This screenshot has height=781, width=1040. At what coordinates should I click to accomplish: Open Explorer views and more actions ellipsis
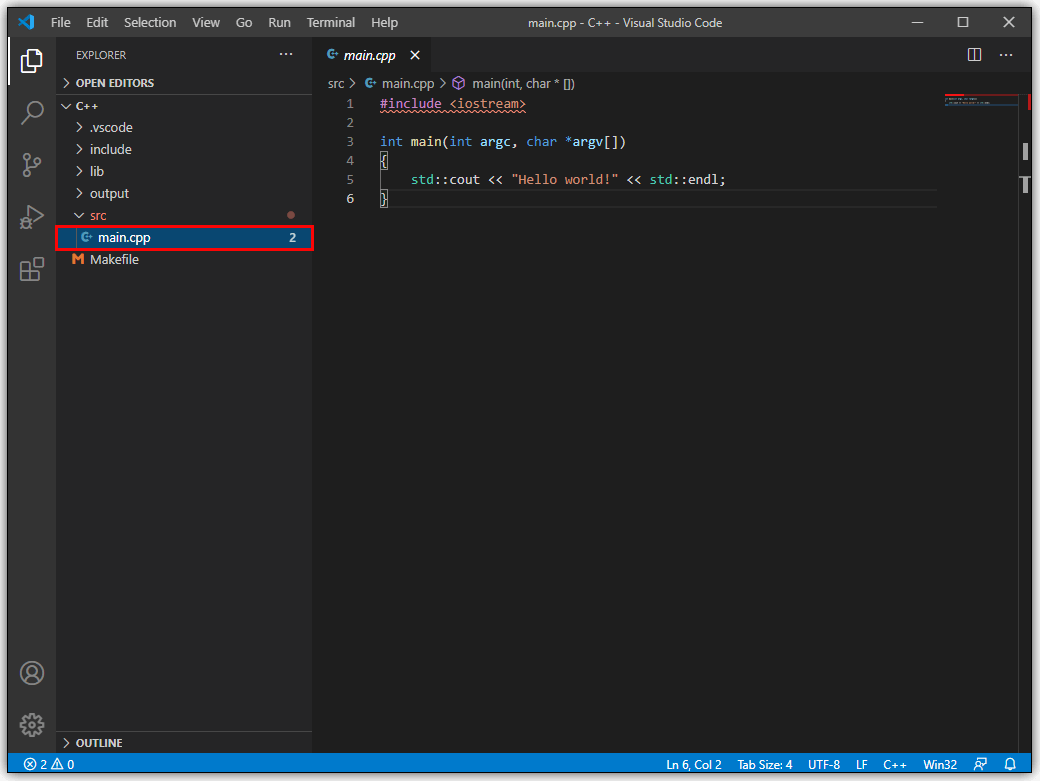click(x=286, y=54)
